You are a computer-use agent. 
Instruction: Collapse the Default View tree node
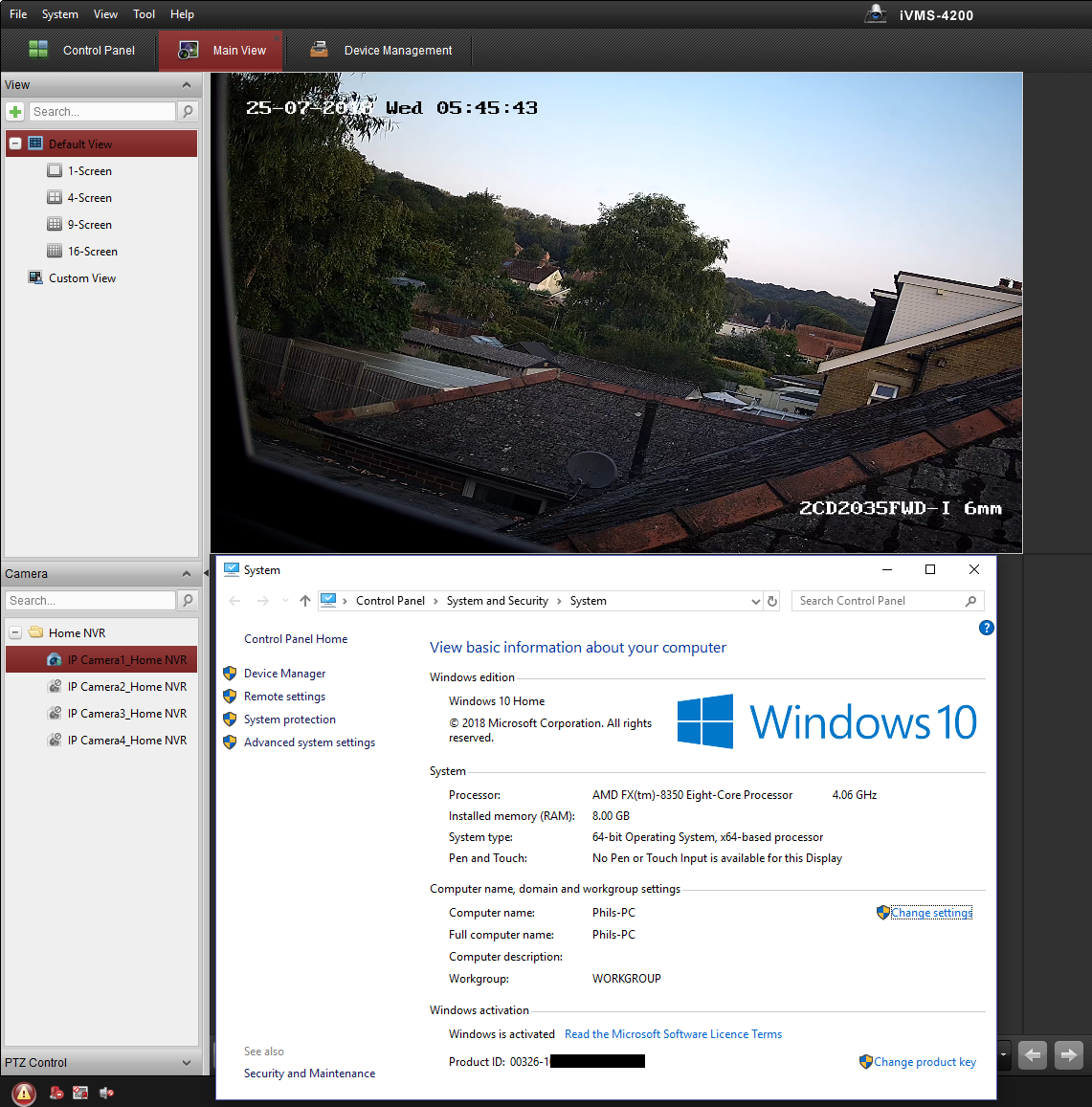15,144
